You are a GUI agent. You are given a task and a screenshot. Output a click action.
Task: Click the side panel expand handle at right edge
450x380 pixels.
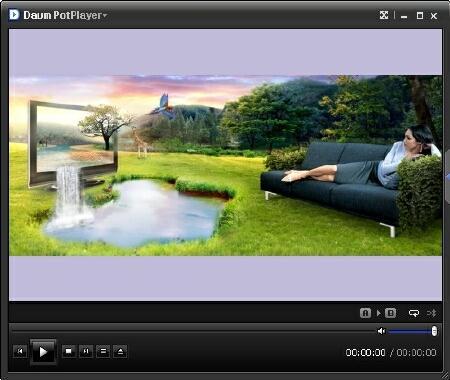(x=447, y=176)
